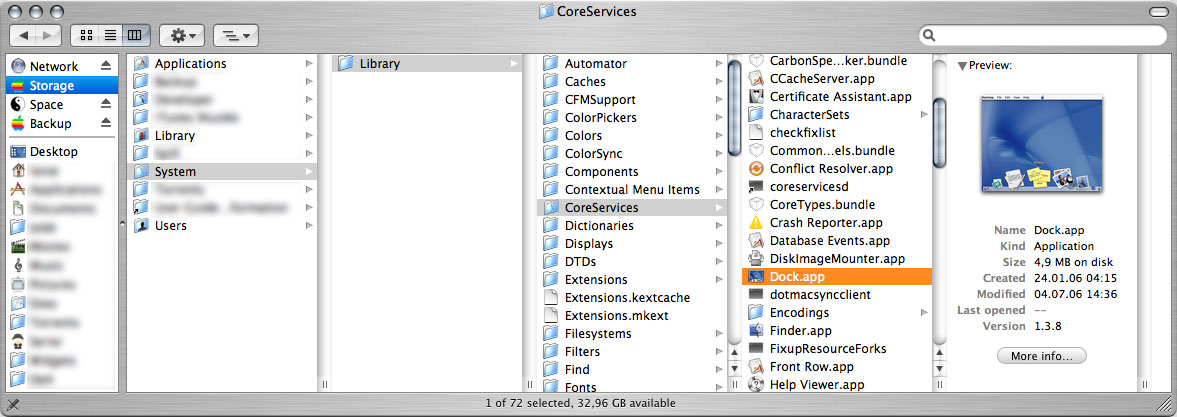Click the Dock preview thumbnail image
This screenshot has width=1177, height=417.
(1041, 143)
